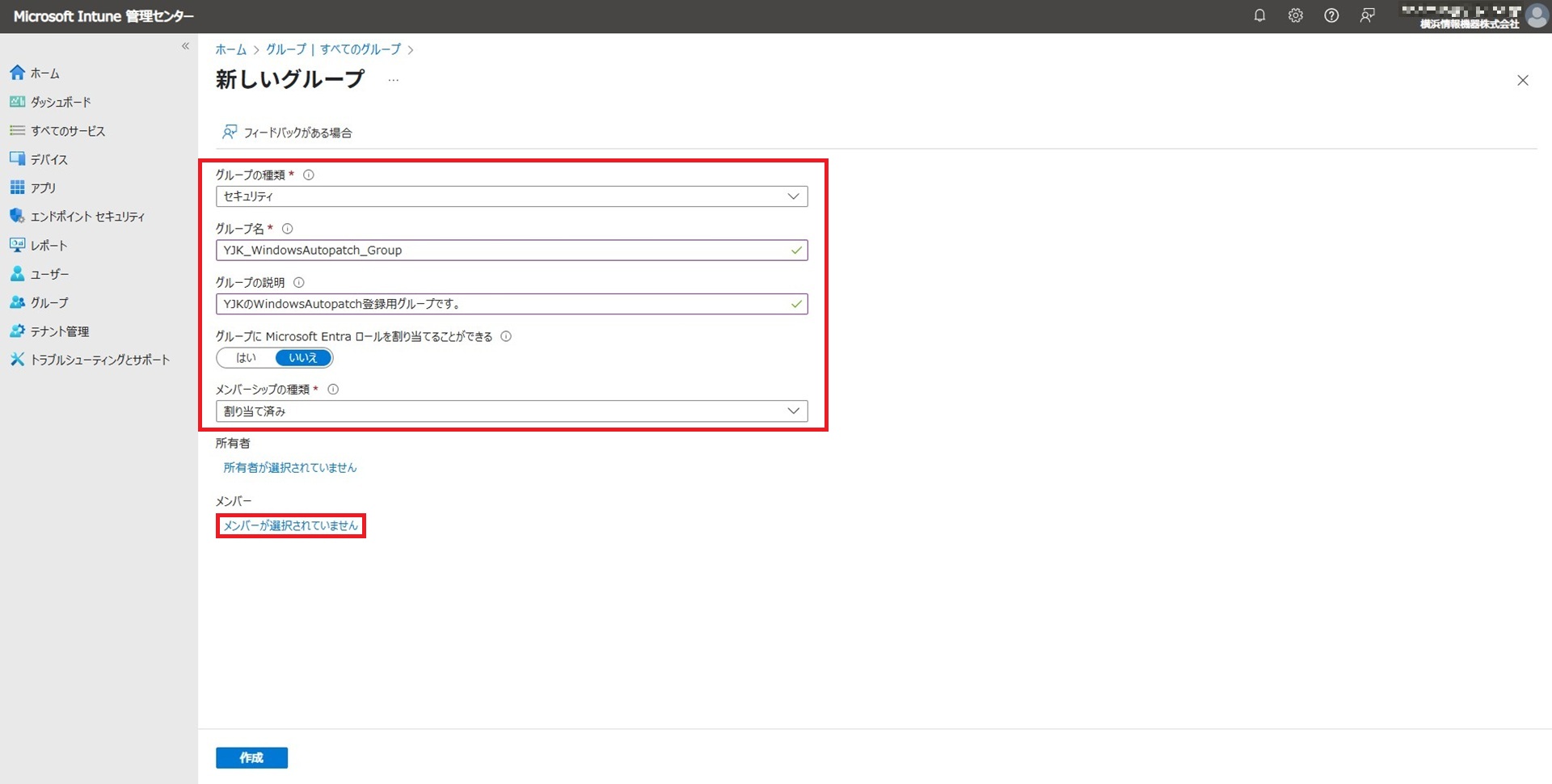Click グループ名 input field

pos(512,250)
